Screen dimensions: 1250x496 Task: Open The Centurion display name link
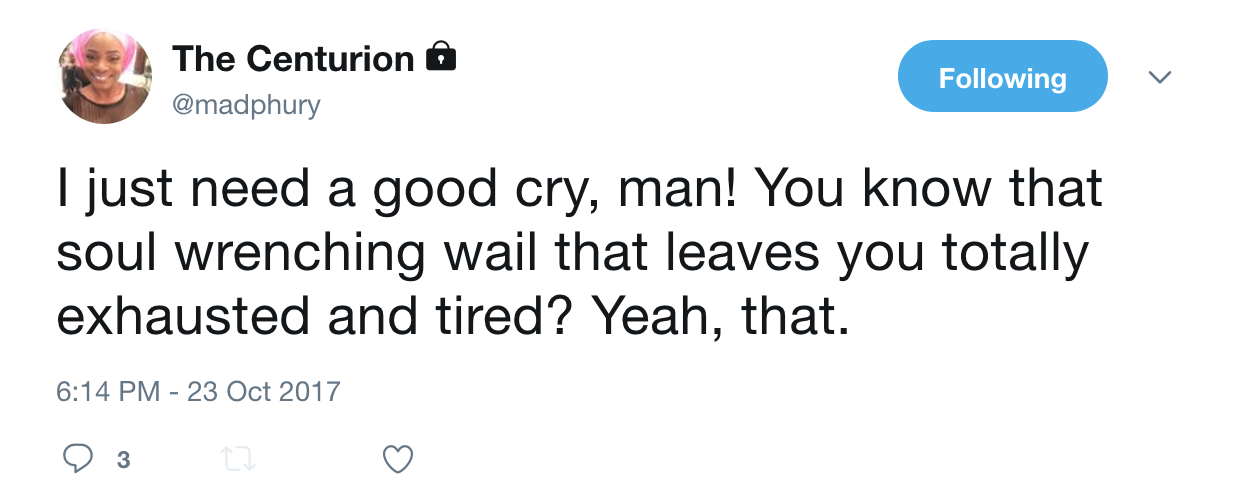pyautogui.click(x=293, y=59)
